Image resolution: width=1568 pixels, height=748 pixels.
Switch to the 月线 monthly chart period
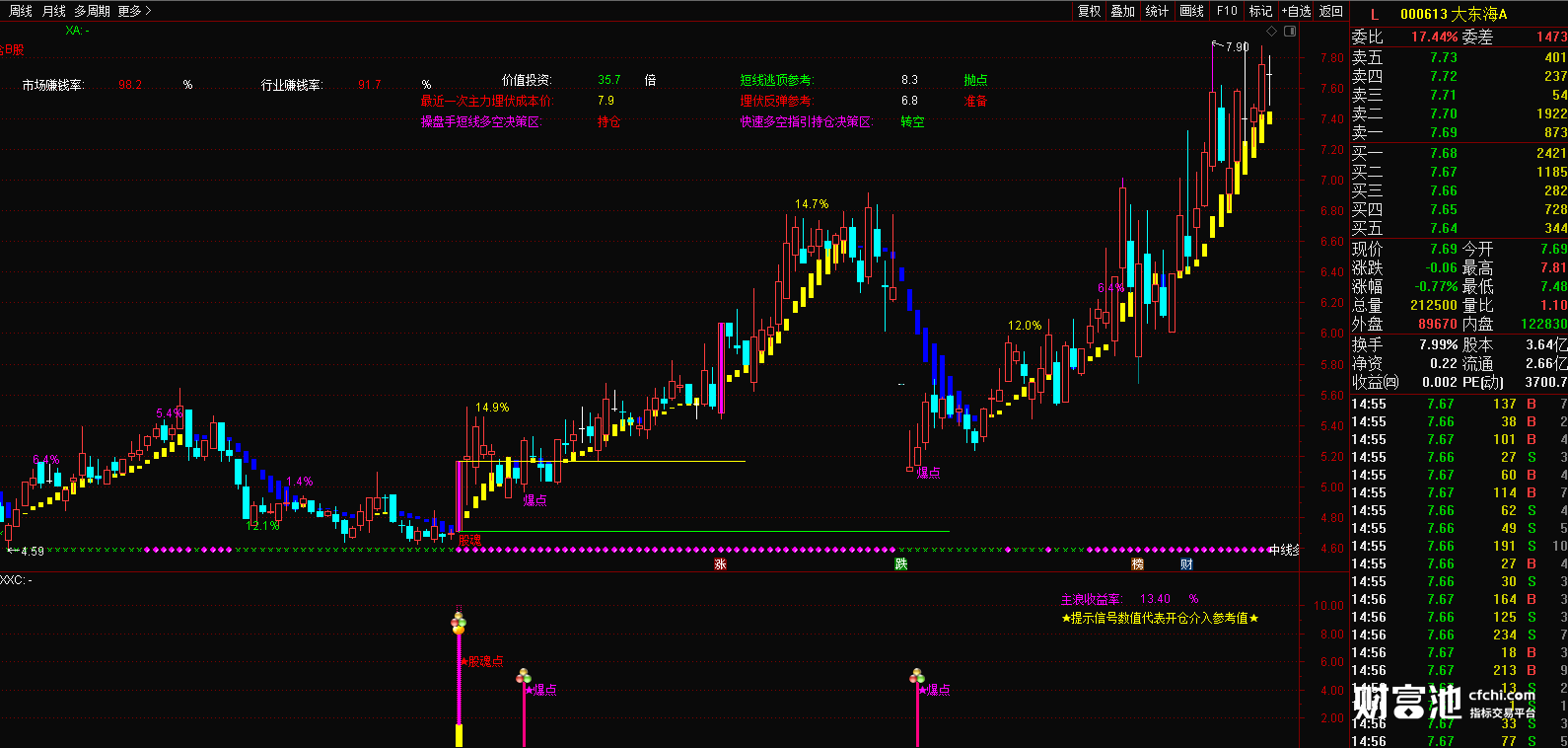[x=53, y=11]
